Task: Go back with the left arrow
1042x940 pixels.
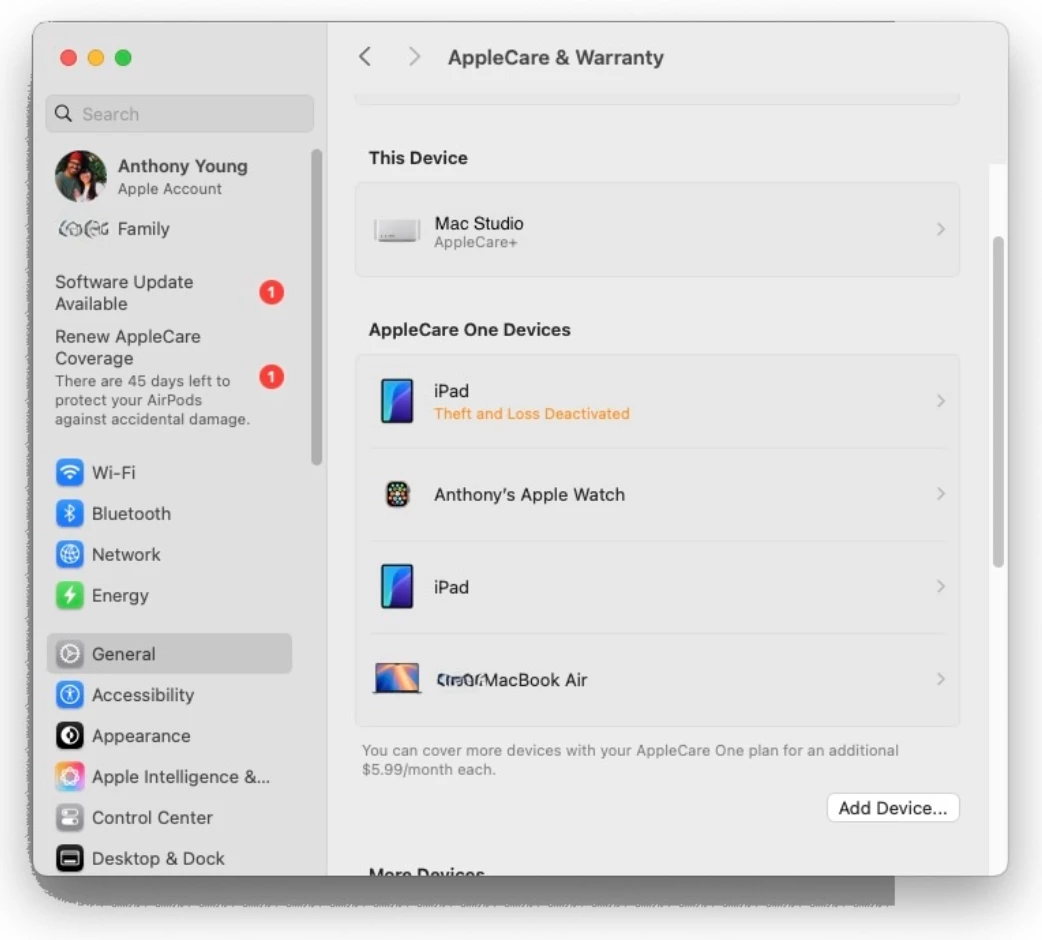Action: [365, 57]
